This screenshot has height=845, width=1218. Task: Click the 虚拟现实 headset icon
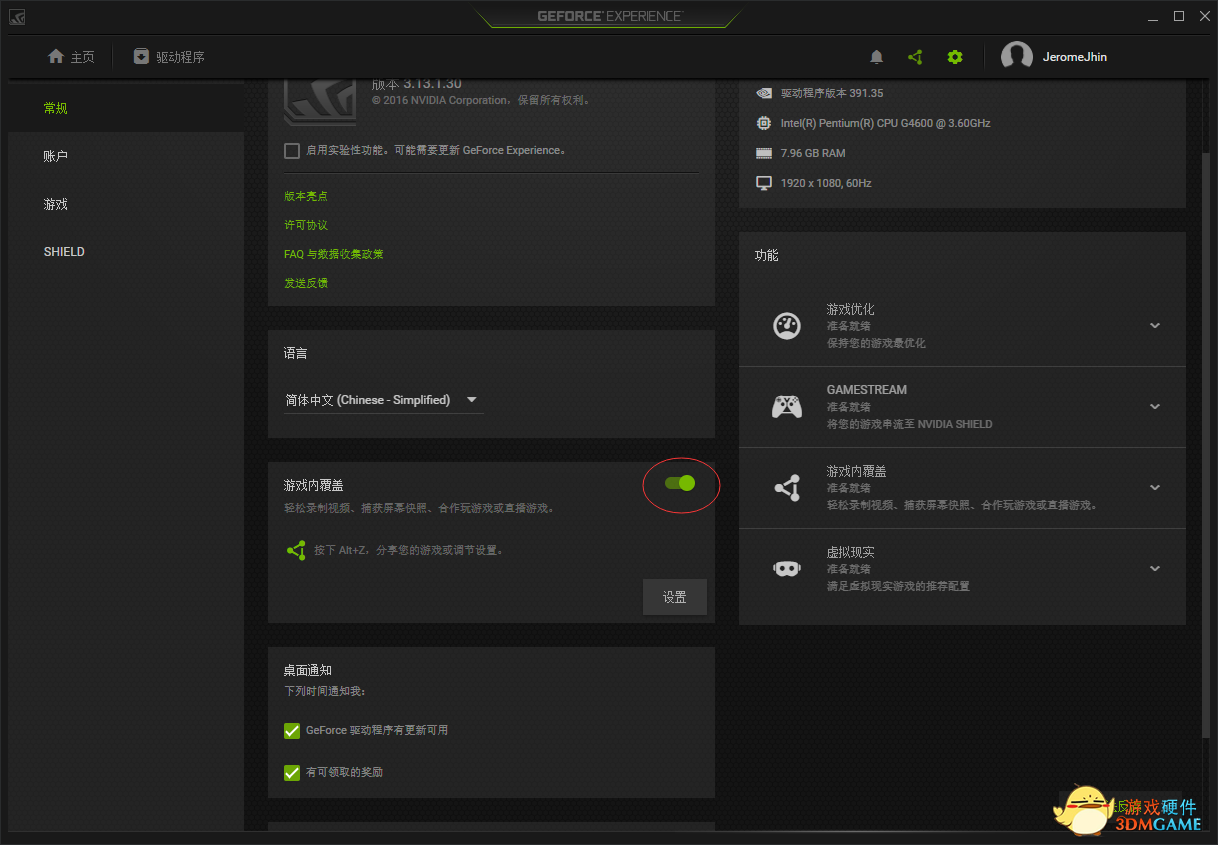787,569
